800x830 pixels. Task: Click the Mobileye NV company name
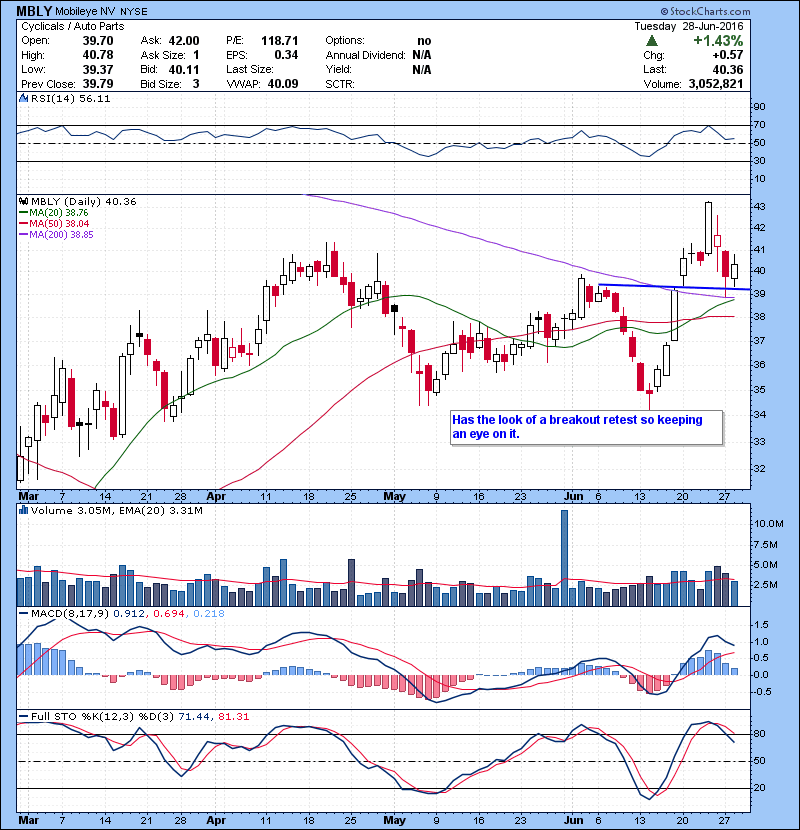[85, 11]
